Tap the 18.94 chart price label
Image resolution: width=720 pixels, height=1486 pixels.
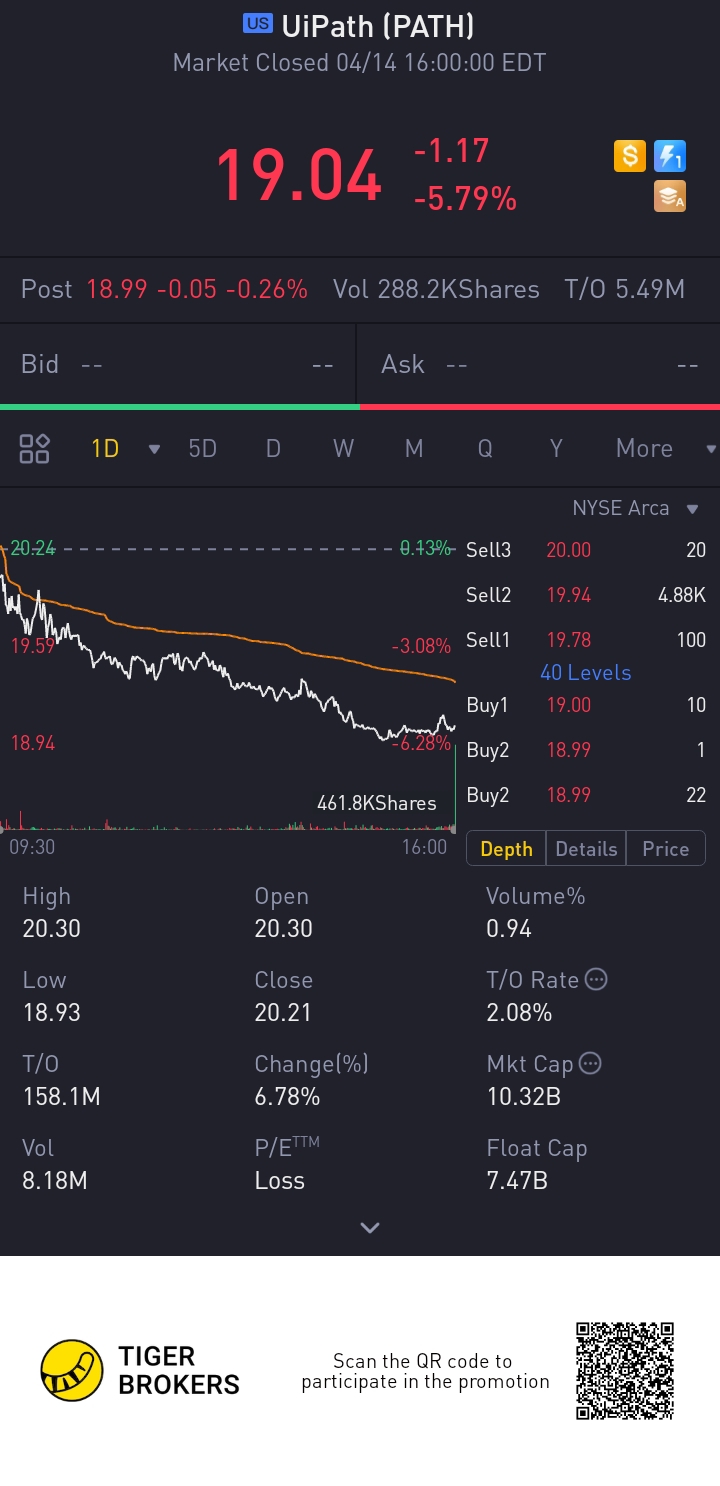(x=32, y=743)
